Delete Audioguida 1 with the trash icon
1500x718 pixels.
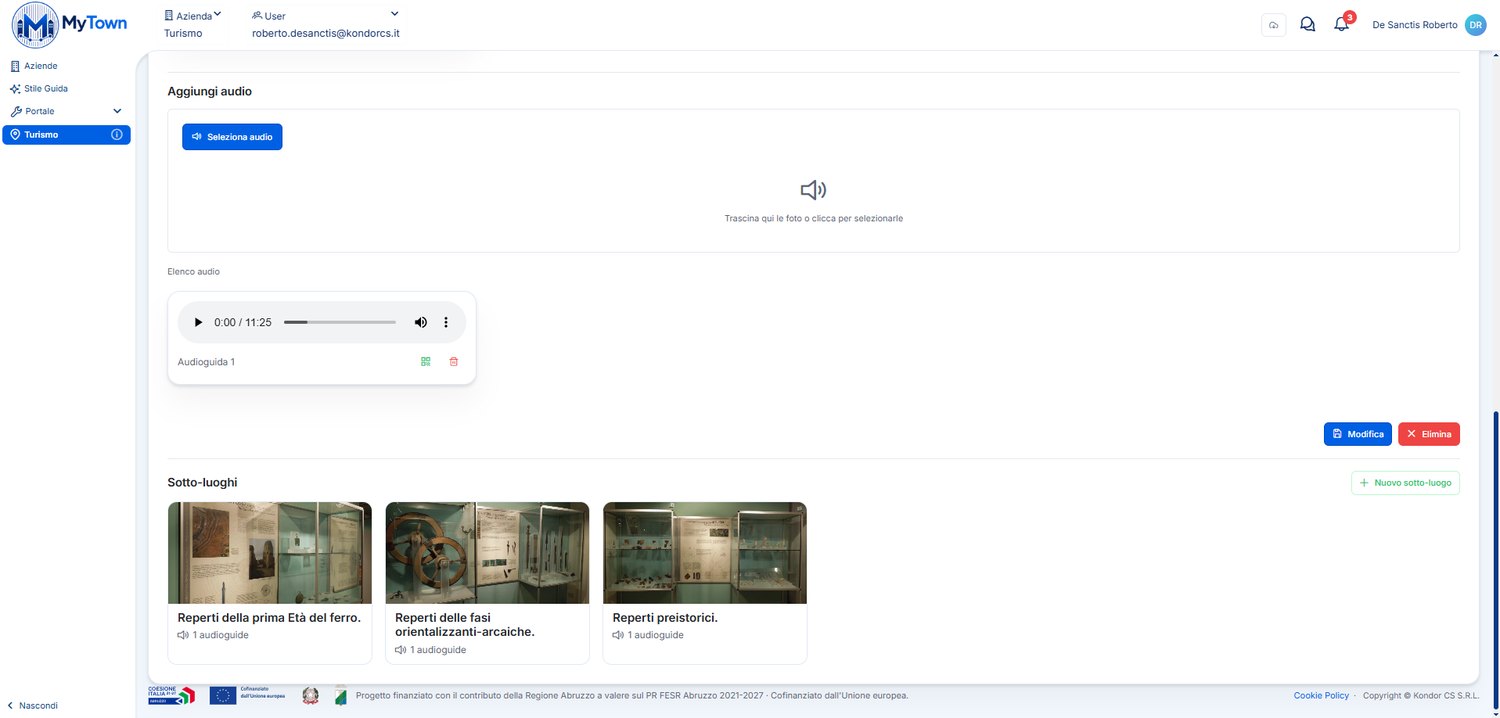454,362
